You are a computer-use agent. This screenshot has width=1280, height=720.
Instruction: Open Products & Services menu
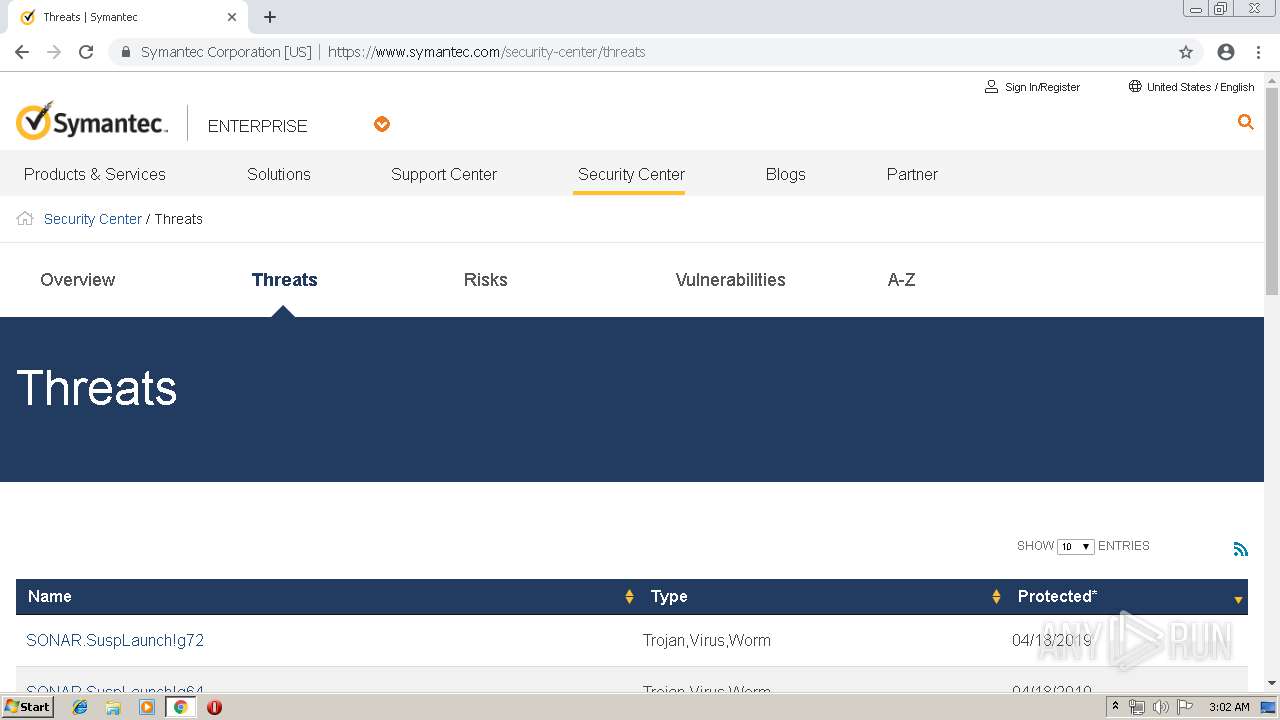95,174
